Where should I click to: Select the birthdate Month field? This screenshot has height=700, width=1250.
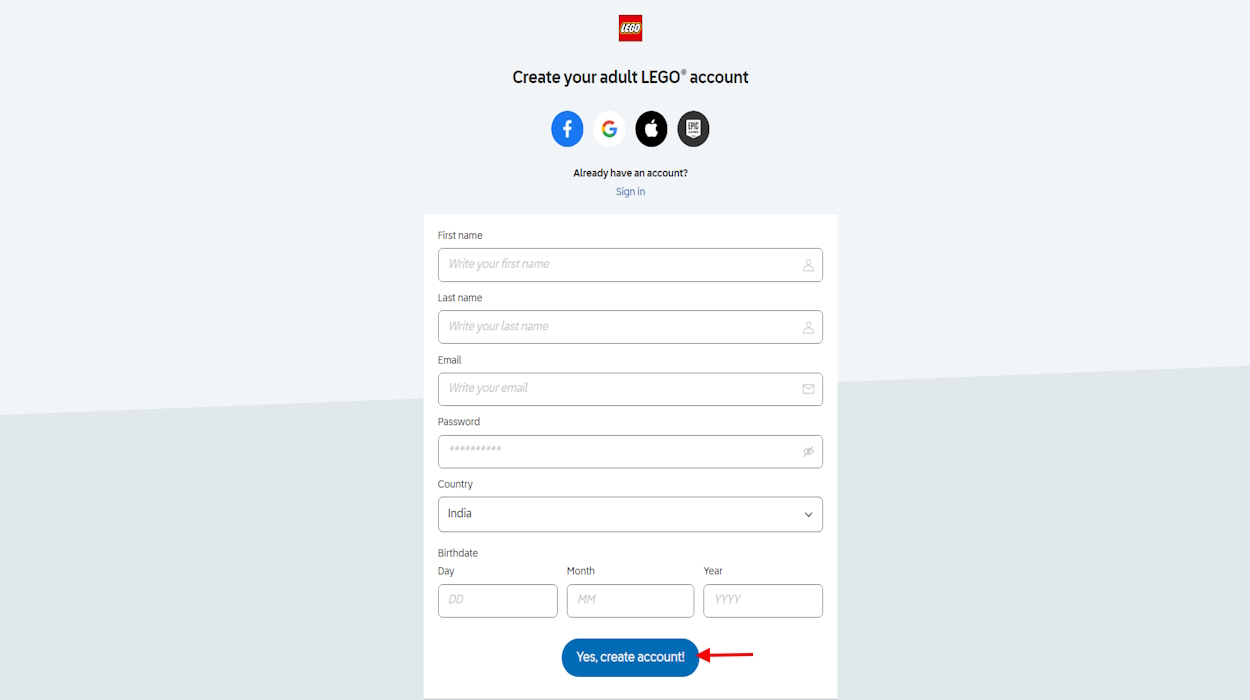coord(630,601)
